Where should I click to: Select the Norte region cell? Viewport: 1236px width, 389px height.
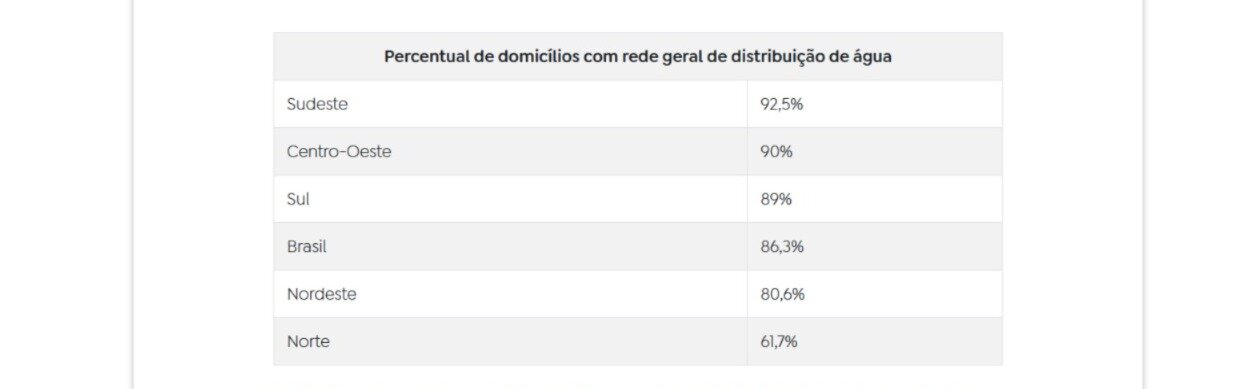pos(510,341)
